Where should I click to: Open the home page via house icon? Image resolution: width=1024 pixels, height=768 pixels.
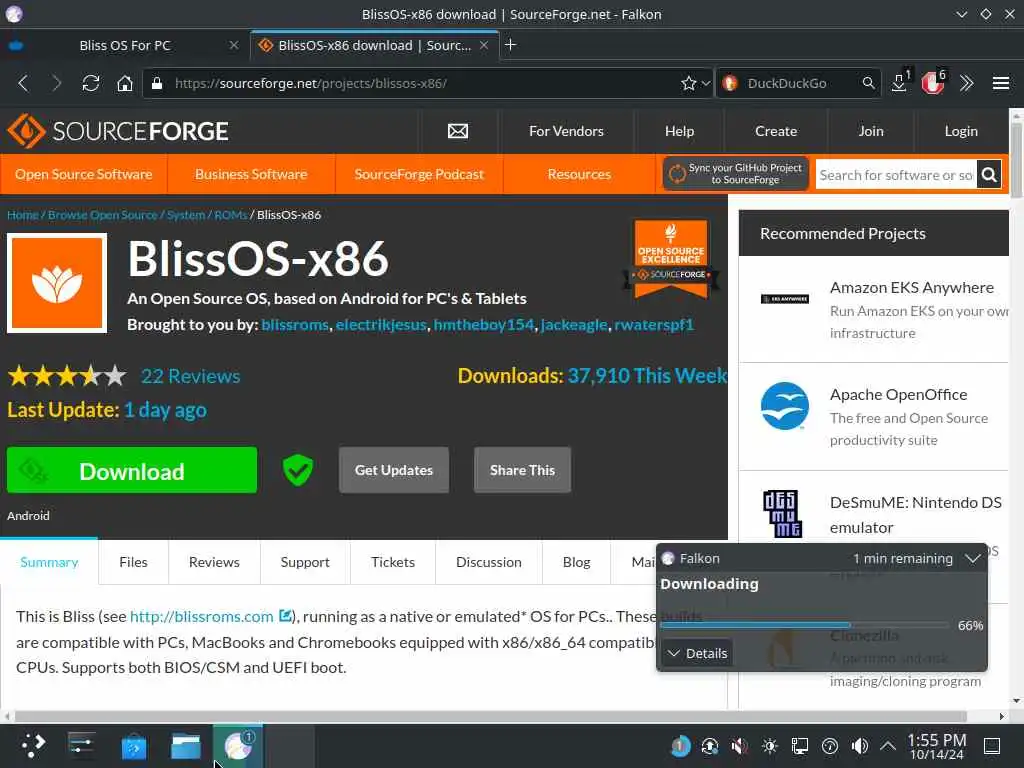click(x=124, y=83)
